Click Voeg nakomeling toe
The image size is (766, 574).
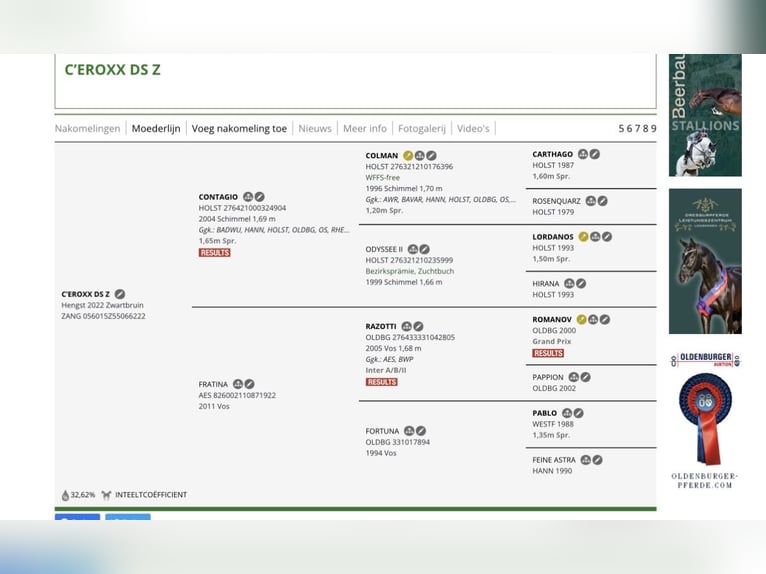(x=239, y=129)
